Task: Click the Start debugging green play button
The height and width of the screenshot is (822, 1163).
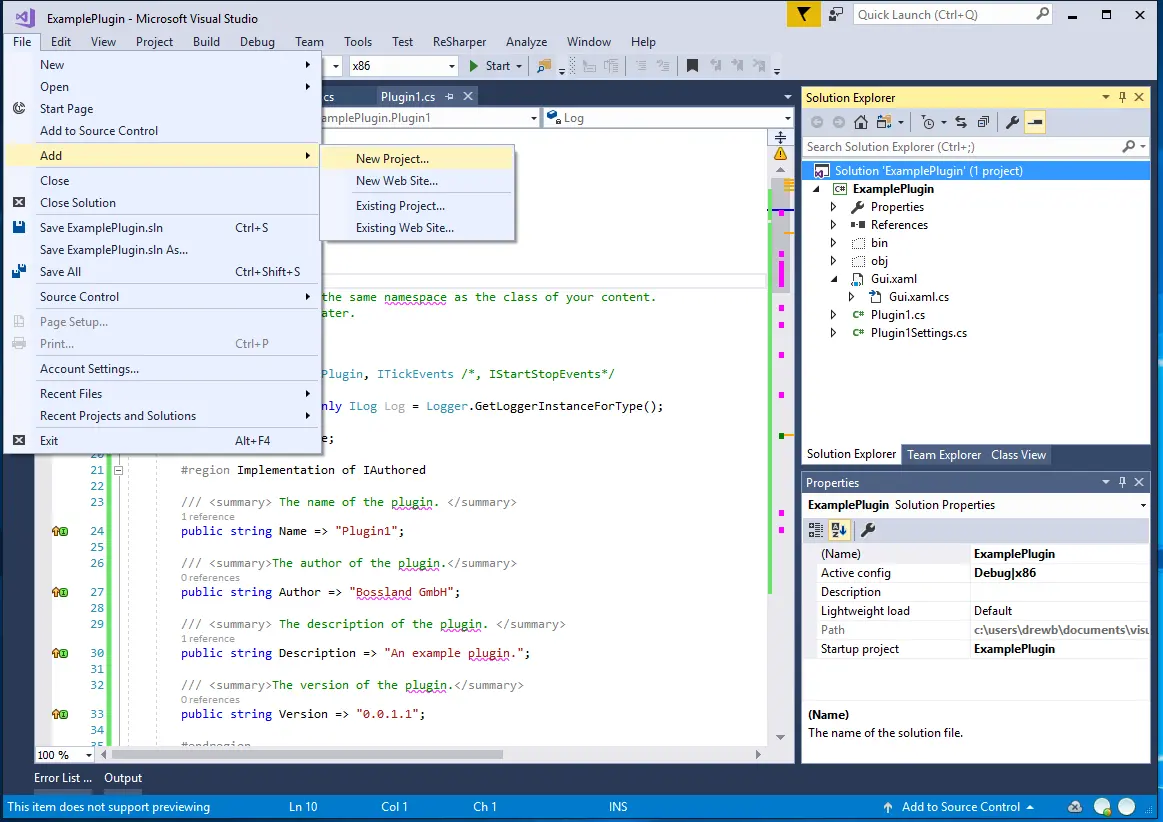Action: pyautogui.click(x=474, y=66)
